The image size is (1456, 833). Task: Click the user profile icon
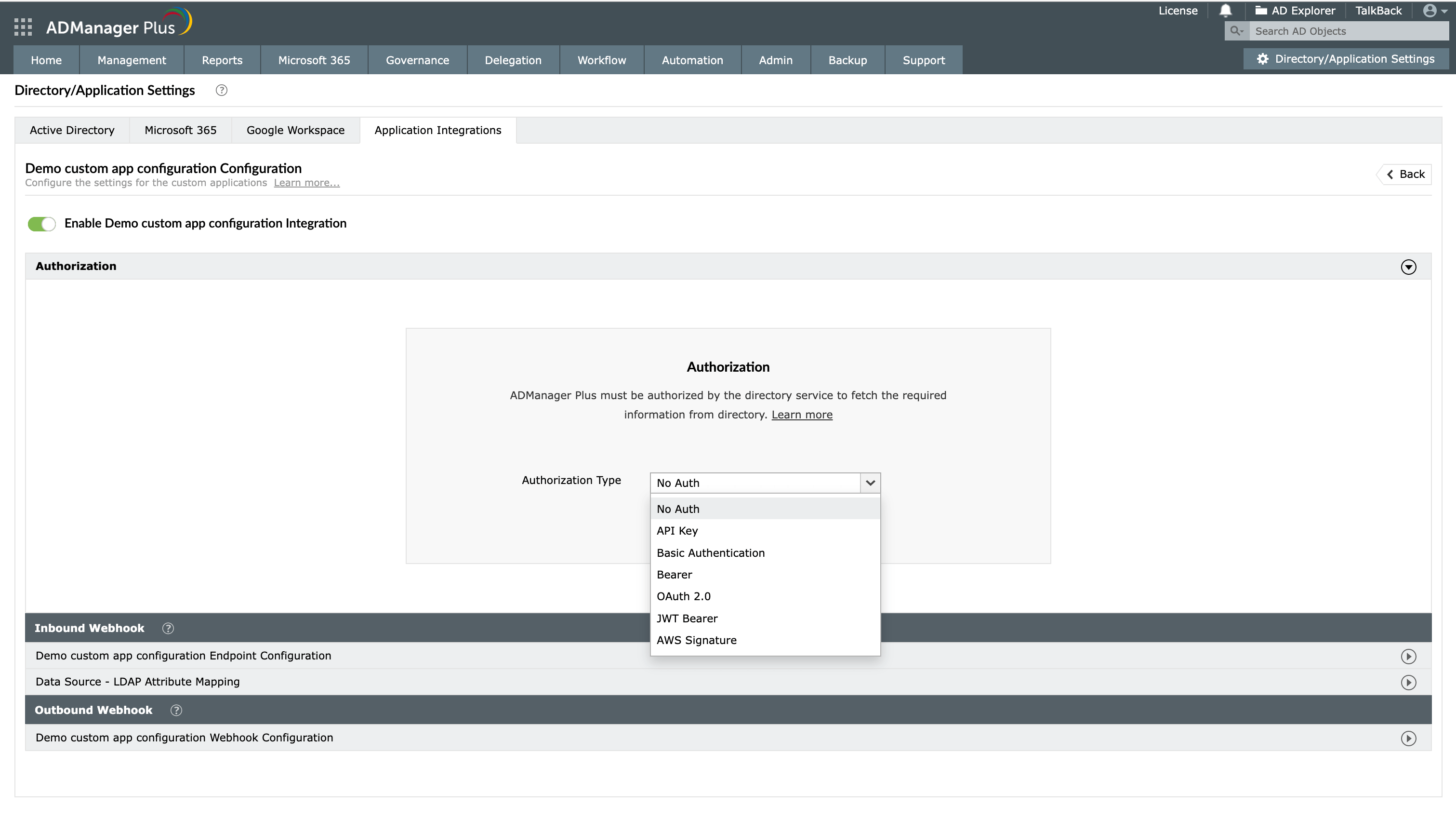coord(1430,10)
